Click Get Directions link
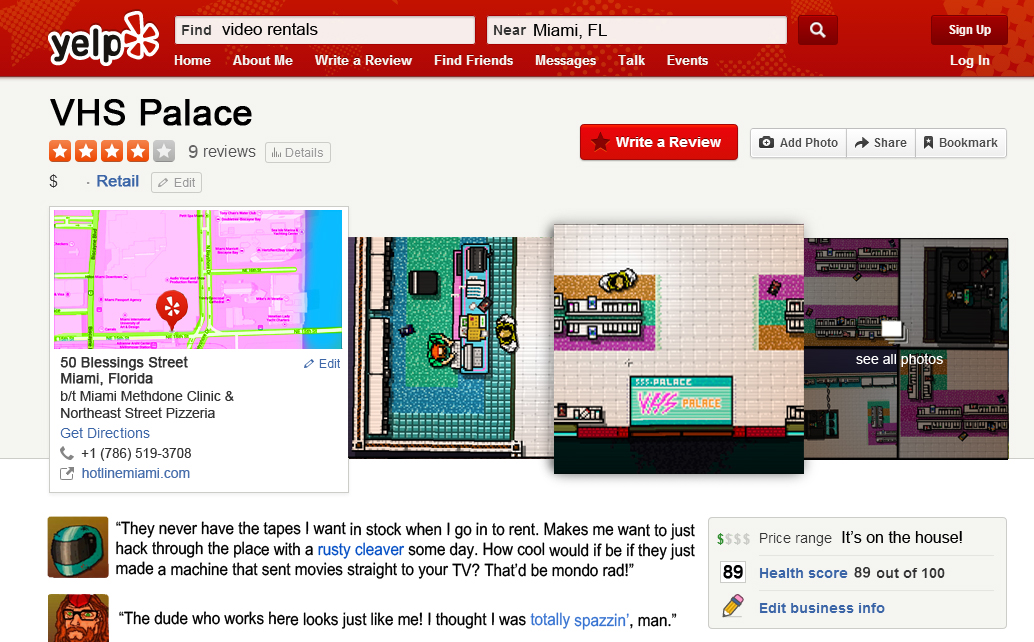 105,433
